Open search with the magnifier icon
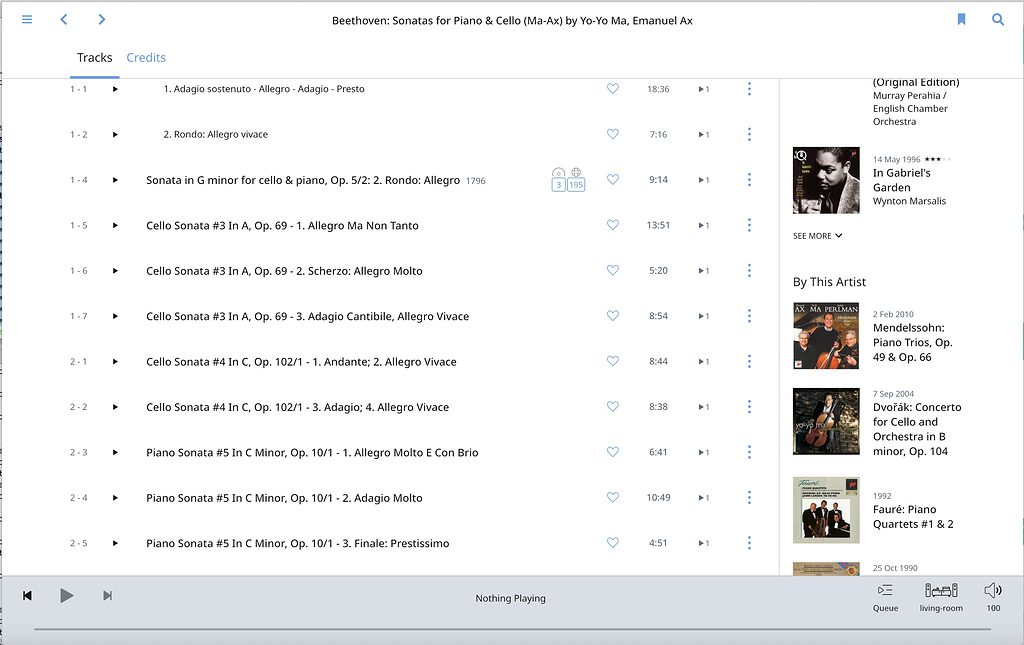The height and width of the screenshot is (645, 1024). pos(997,20)
